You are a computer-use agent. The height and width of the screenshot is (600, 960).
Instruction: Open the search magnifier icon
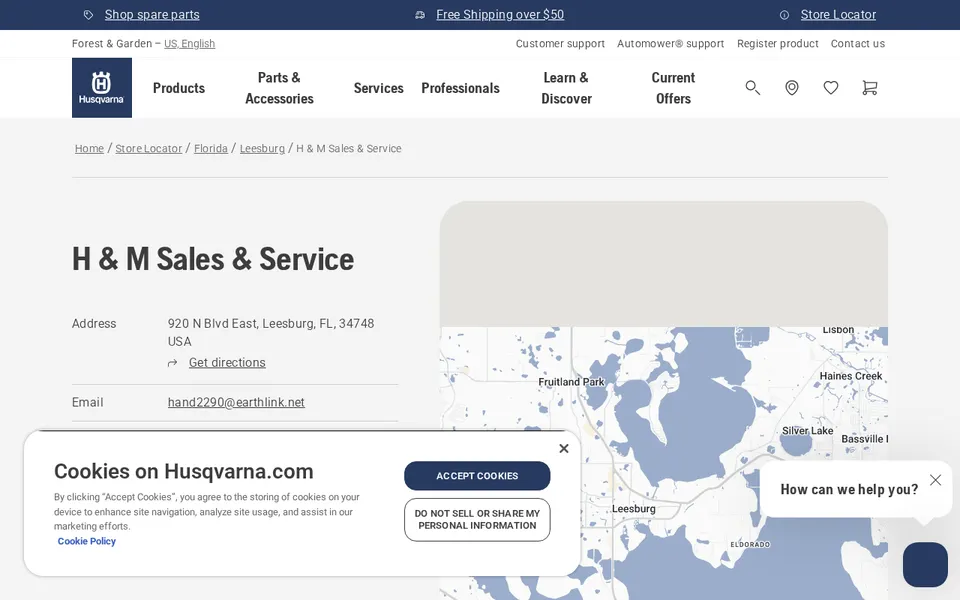pos(752,88)
